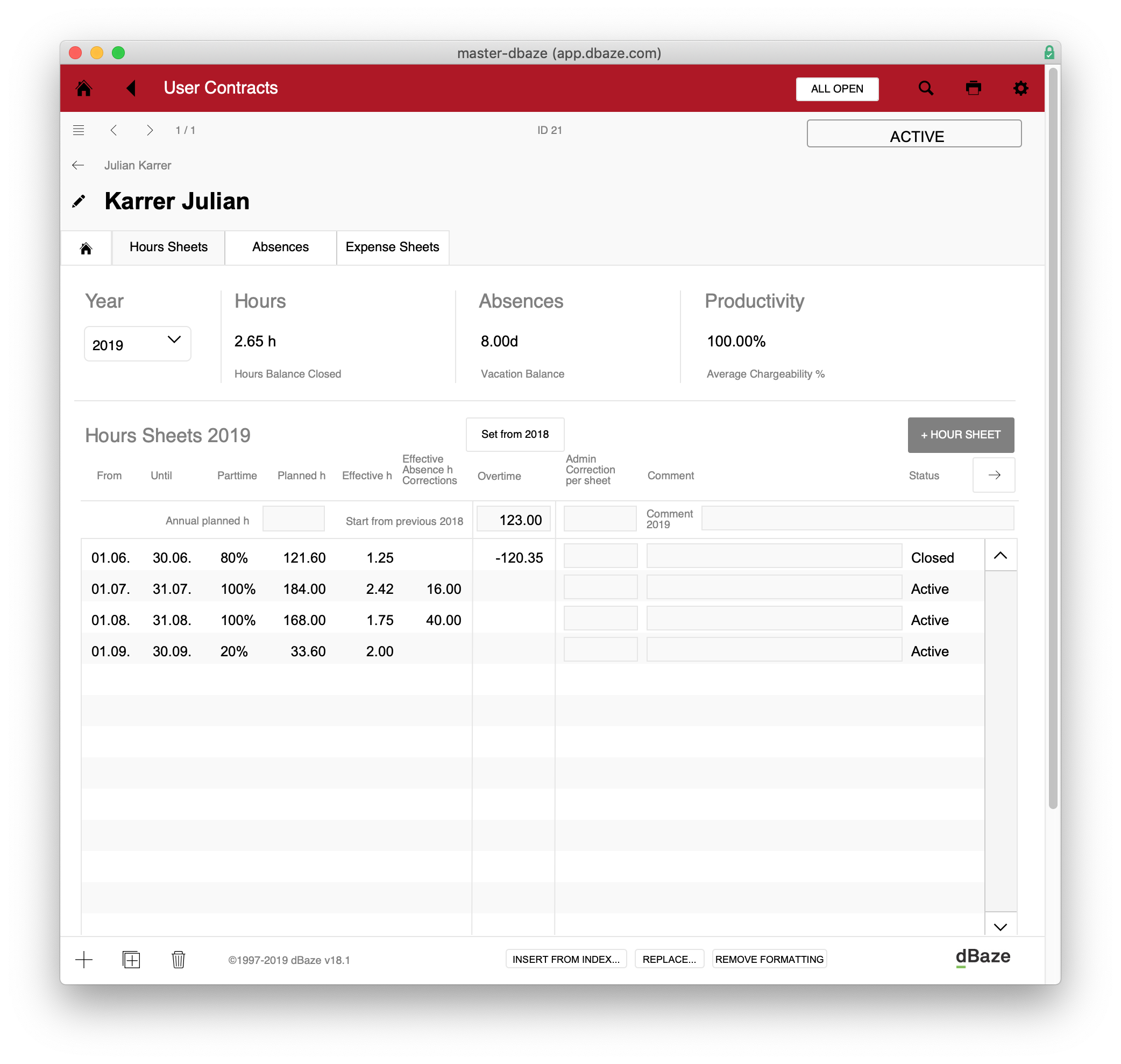Image resolution: width=1121 pixels, height=1064 pixels.
Task: Click the printer icon
Action: point(973,88)
